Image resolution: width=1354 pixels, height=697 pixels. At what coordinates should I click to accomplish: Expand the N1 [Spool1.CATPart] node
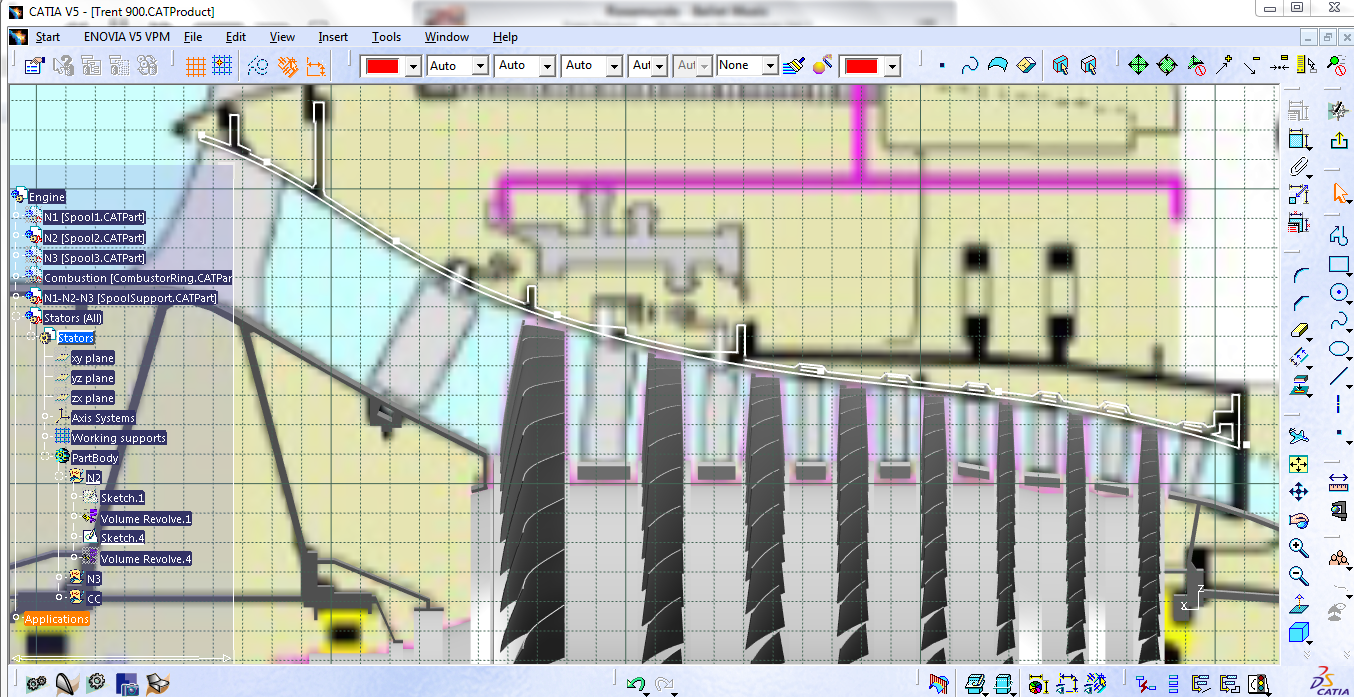pyautogui.click(x=15, y=216)
